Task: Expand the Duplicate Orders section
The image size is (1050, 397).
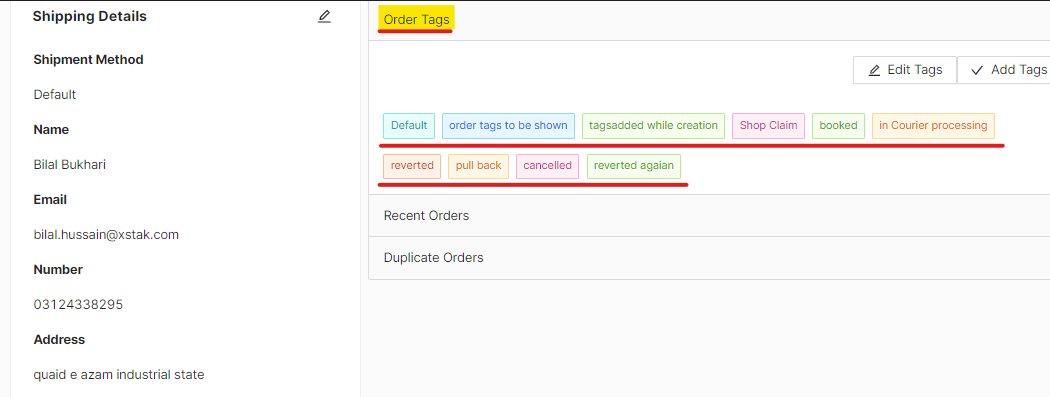Action: point(709,258)
